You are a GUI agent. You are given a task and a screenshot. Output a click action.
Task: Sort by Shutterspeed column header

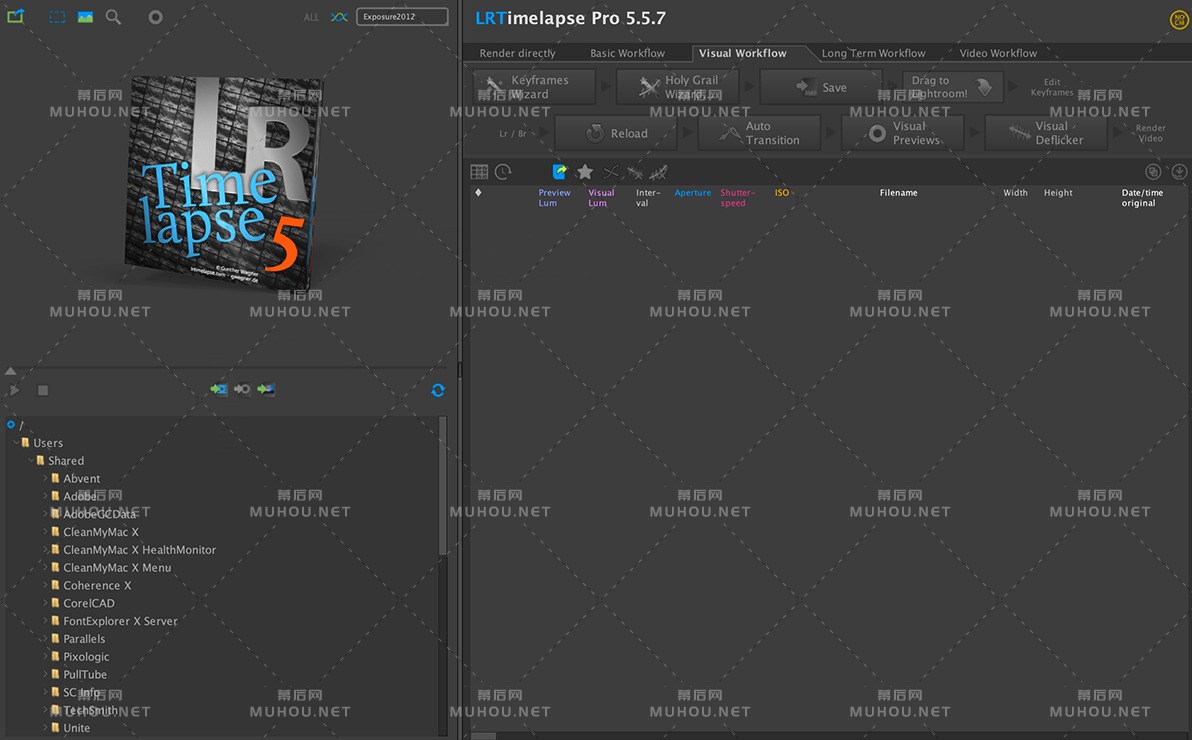[x=737, y=198]
